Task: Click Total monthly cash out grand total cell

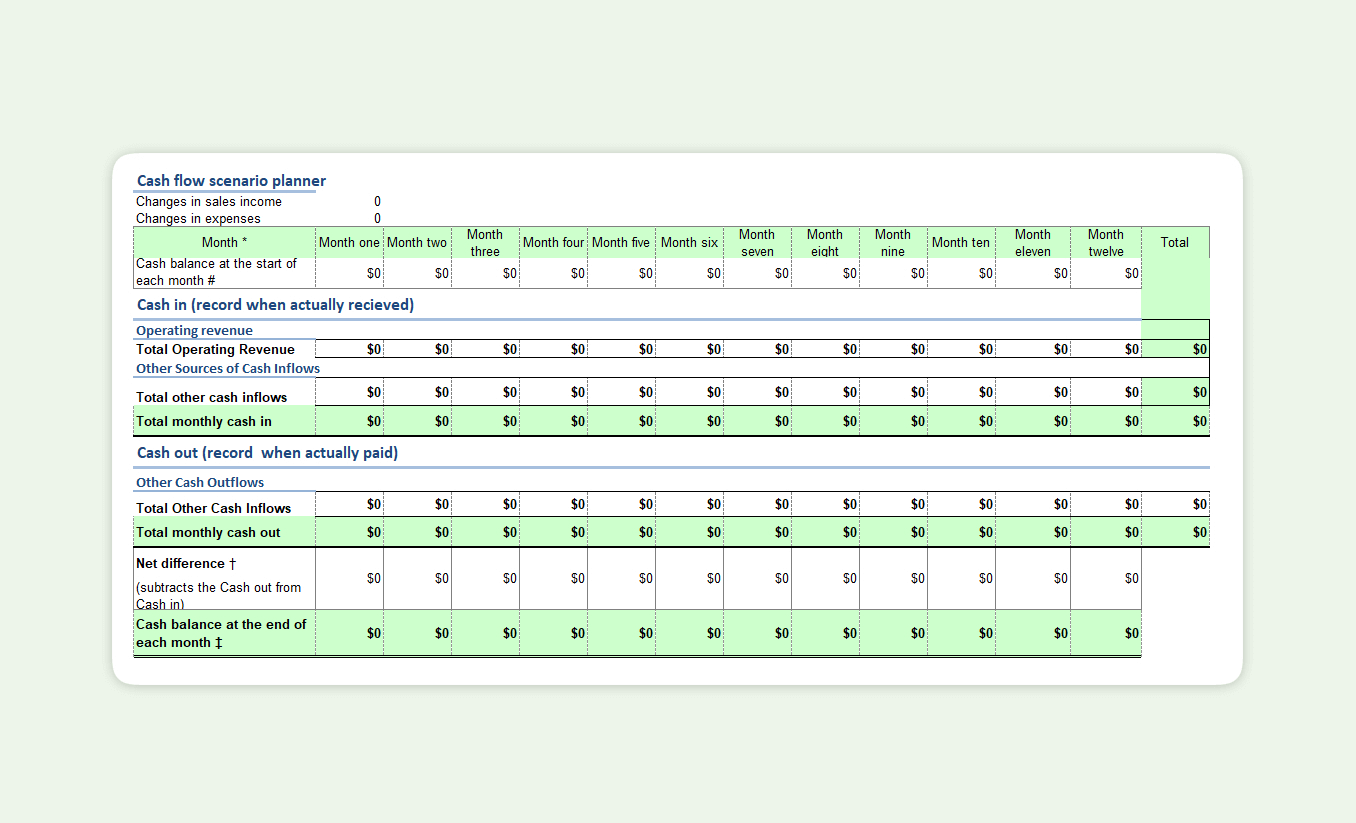Action: click(x=1175, y=533)
